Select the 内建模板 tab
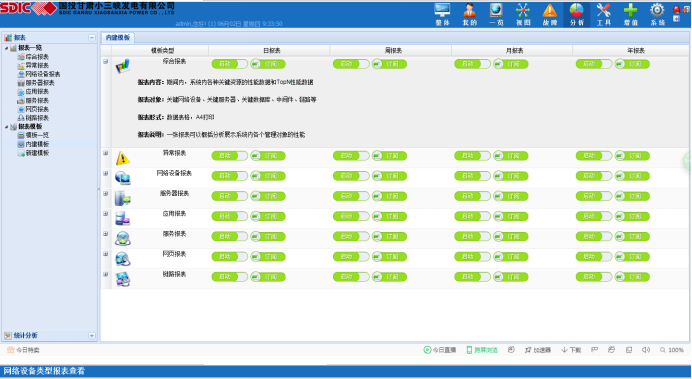This screenshot has width=692, height=379. pos(117,38)
